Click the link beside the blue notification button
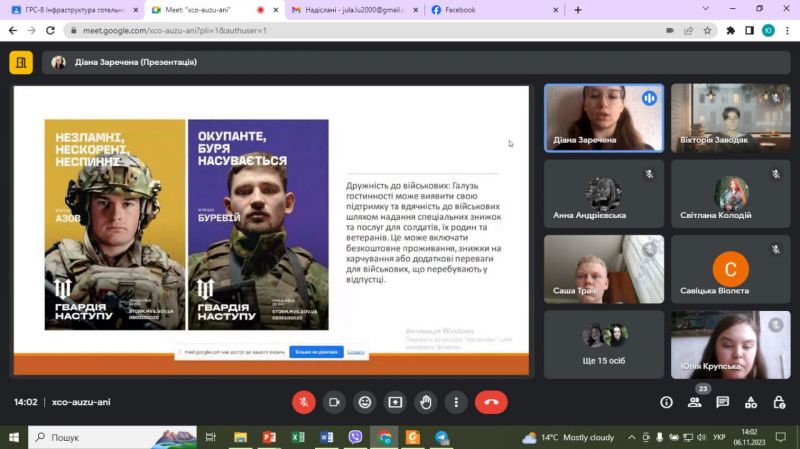 click(x=356, y=352)
